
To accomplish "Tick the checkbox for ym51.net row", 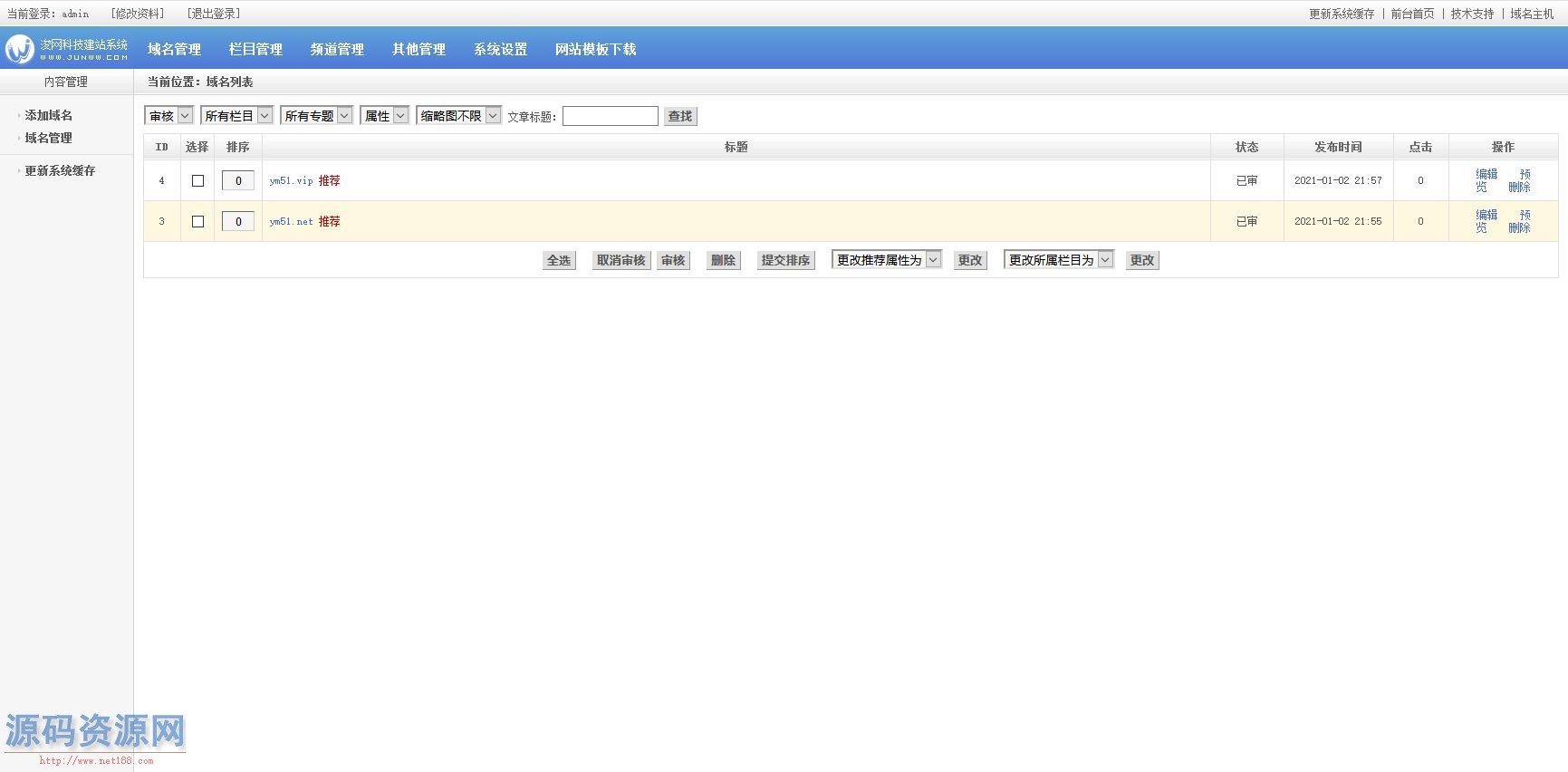I will [x=197, y=222].
